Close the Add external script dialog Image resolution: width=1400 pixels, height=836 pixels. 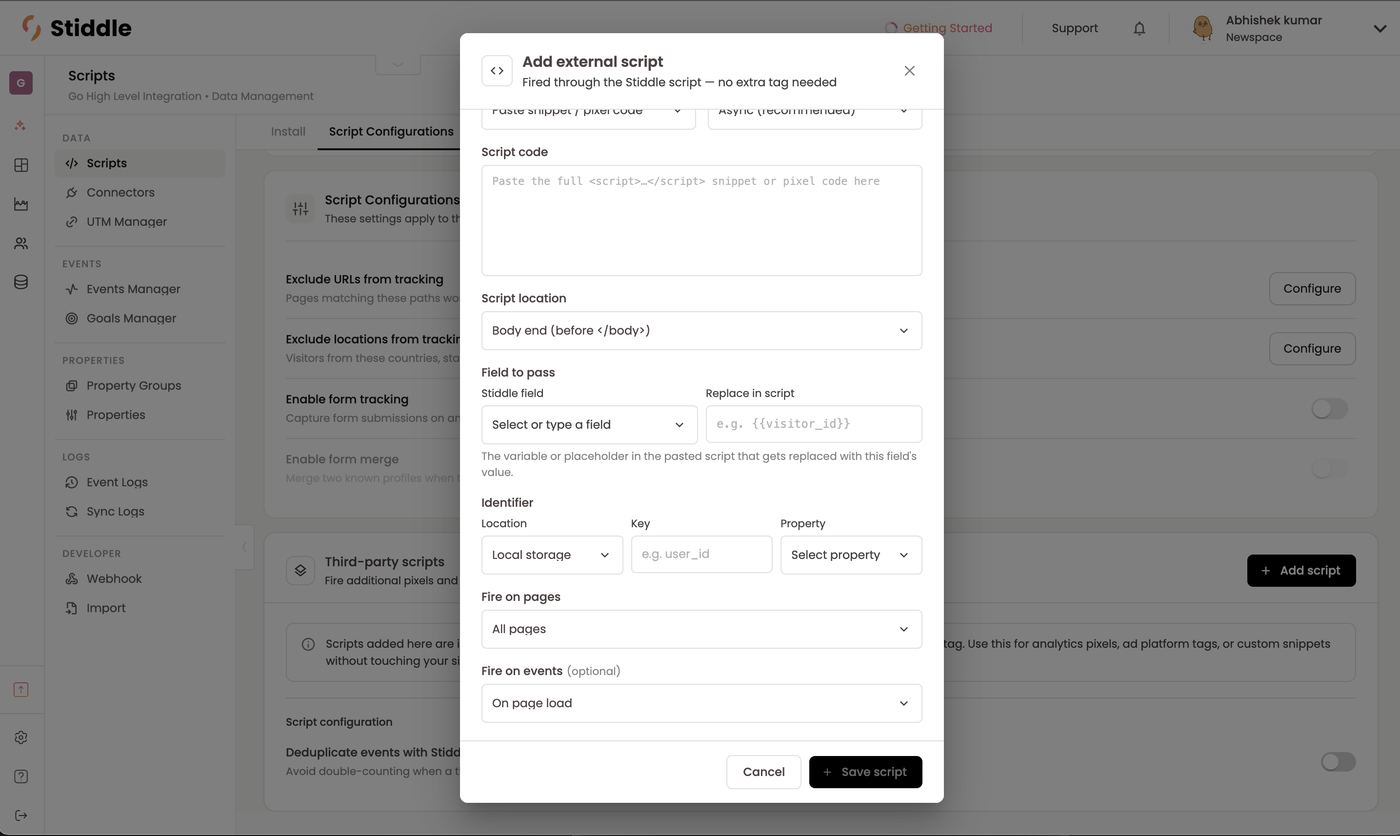point(909,71)
